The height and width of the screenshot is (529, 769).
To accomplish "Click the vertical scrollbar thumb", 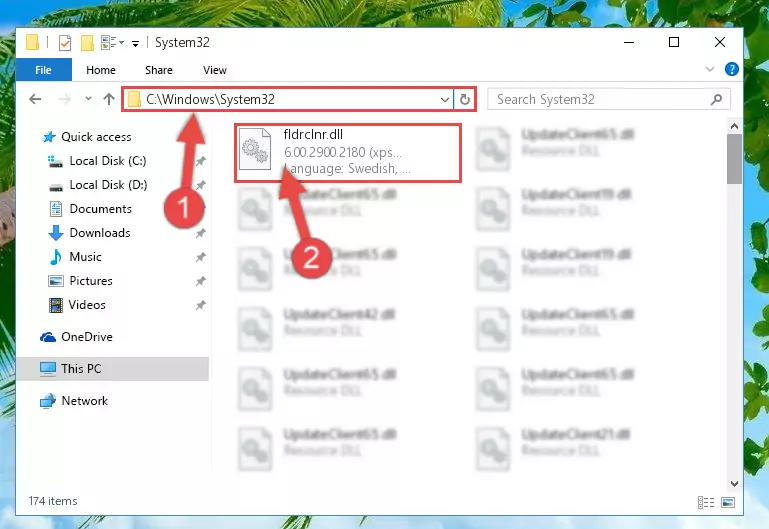I will click(x=734, y=159).
